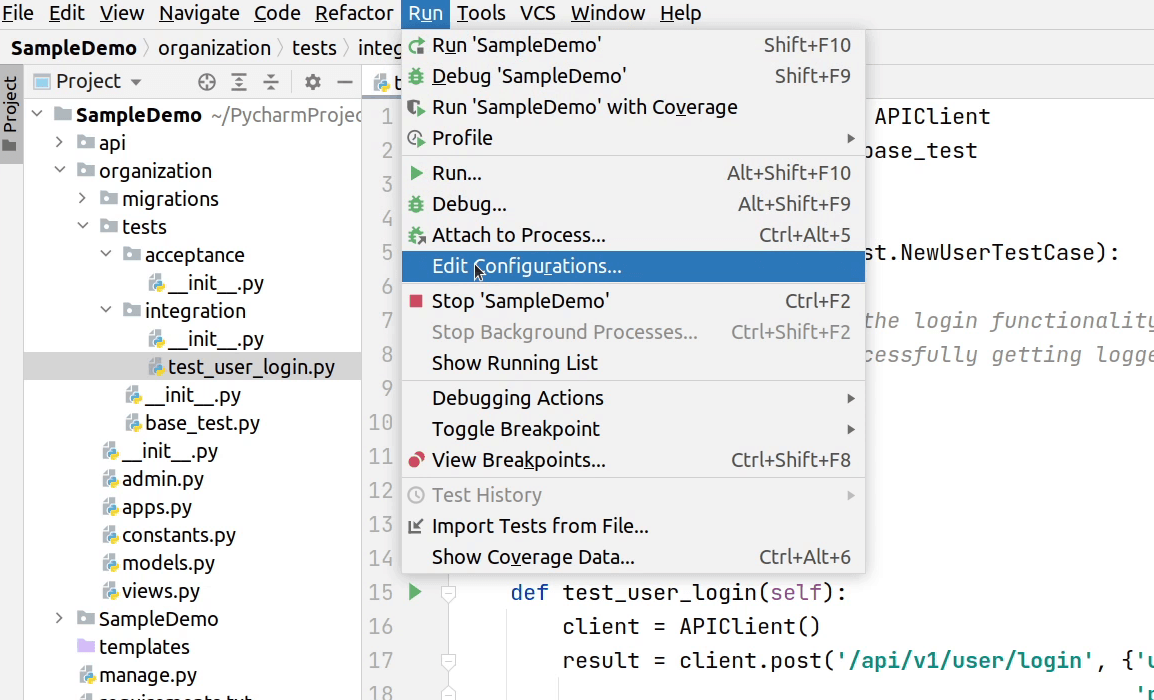1154x700 pixels.
Task: Open Debugging Actions submenu
Action: (518, 398)
